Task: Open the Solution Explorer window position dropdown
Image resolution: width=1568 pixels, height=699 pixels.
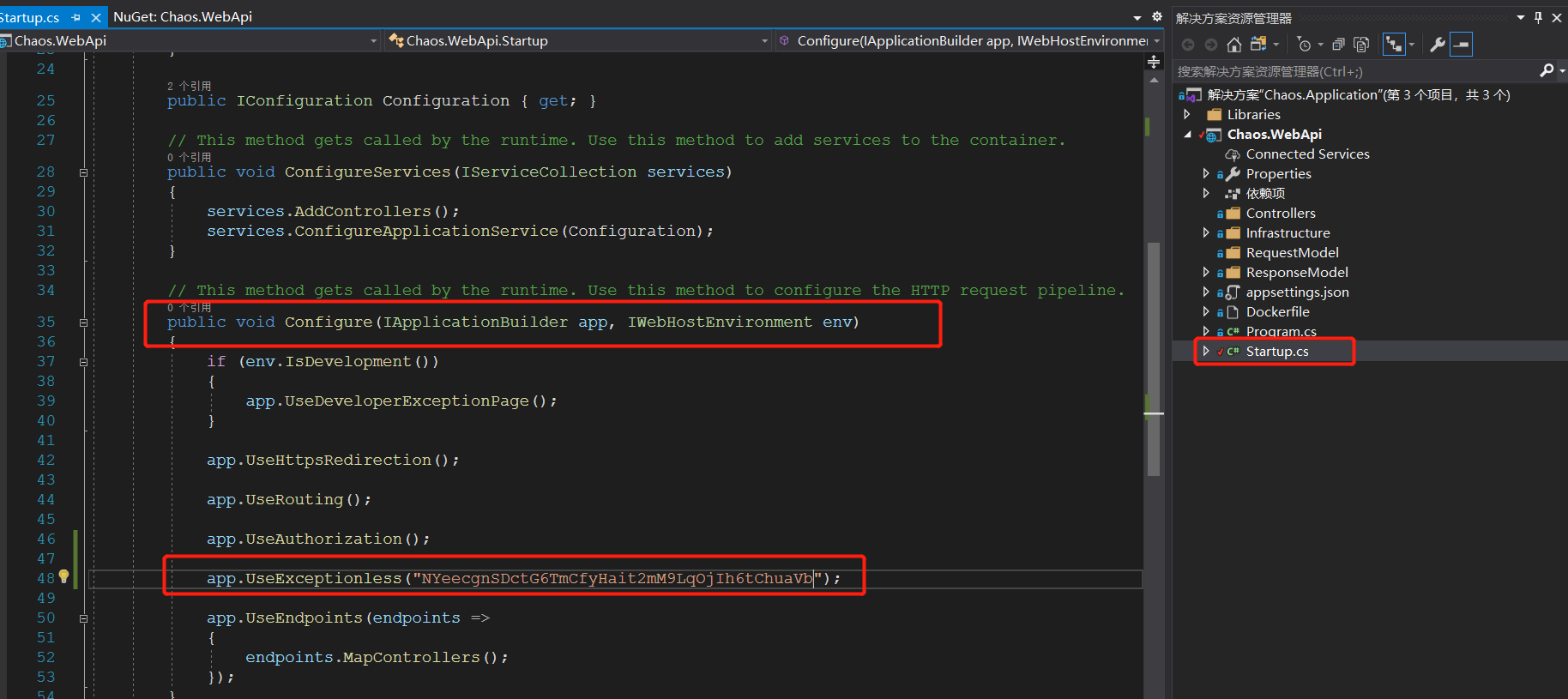Action: (x=1521, y=17)
